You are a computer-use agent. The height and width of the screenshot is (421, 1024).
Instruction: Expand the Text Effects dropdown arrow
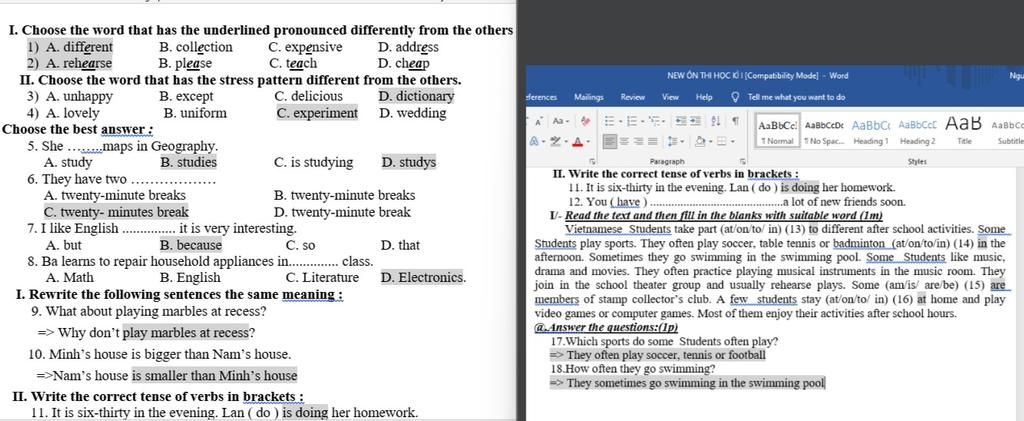544,141
